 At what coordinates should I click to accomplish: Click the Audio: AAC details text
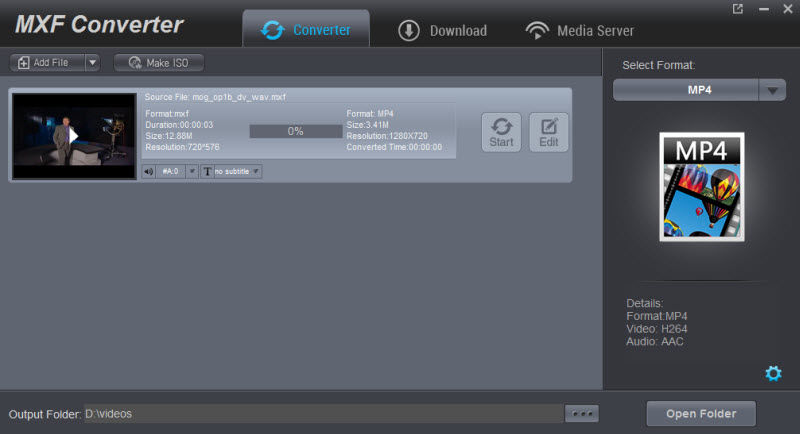click(655, 342)
